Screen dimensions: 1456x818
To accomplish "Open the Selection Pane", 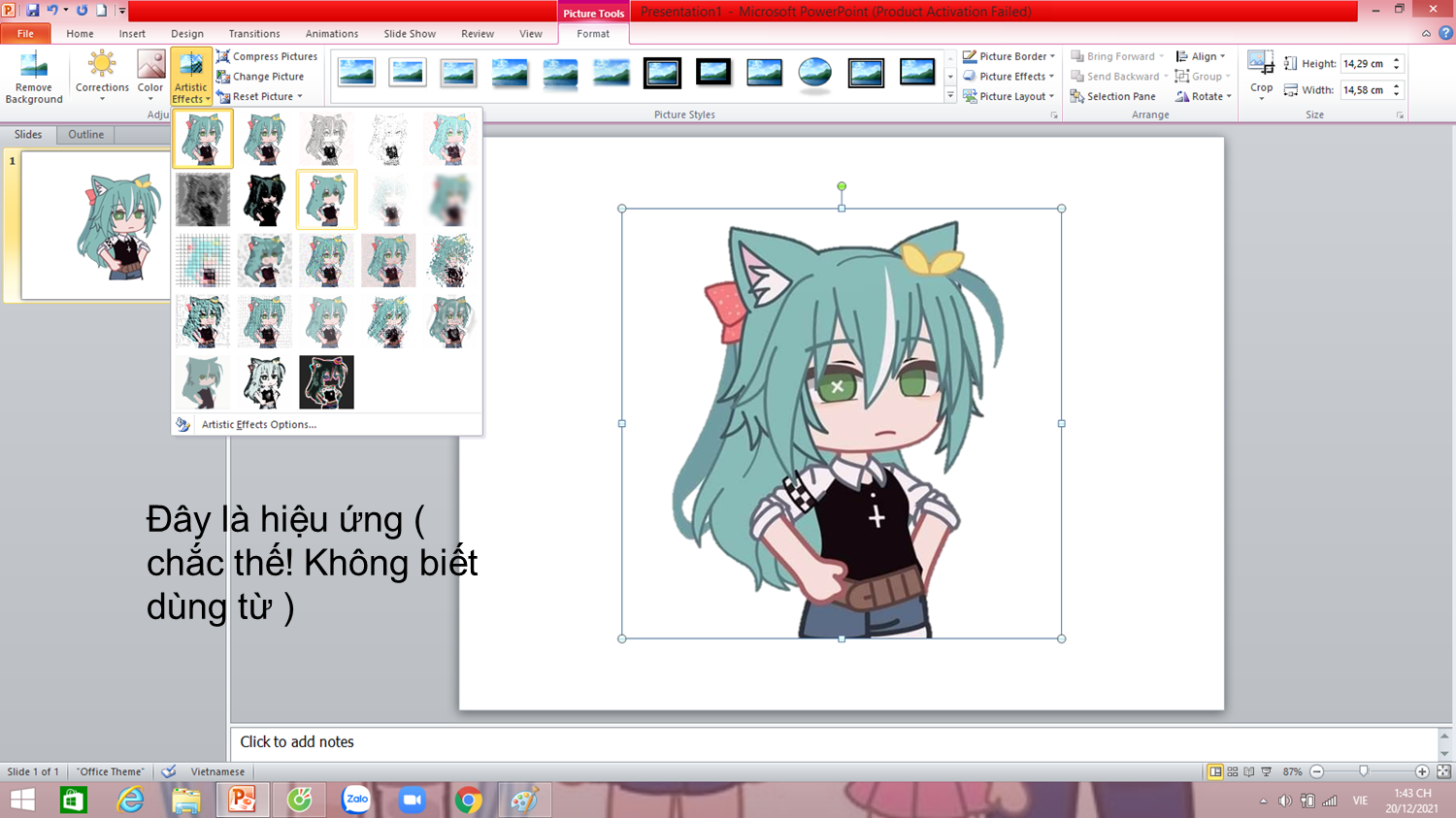I will pyautogui.click(x=1113, y=97).
